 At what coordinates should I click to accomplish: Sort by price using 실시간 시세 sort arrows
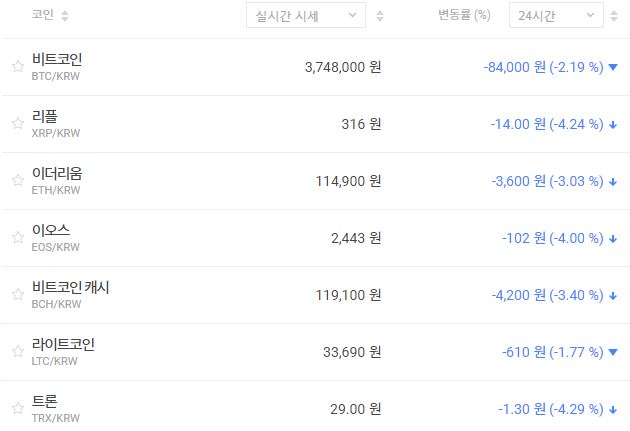tap(379, 16)
